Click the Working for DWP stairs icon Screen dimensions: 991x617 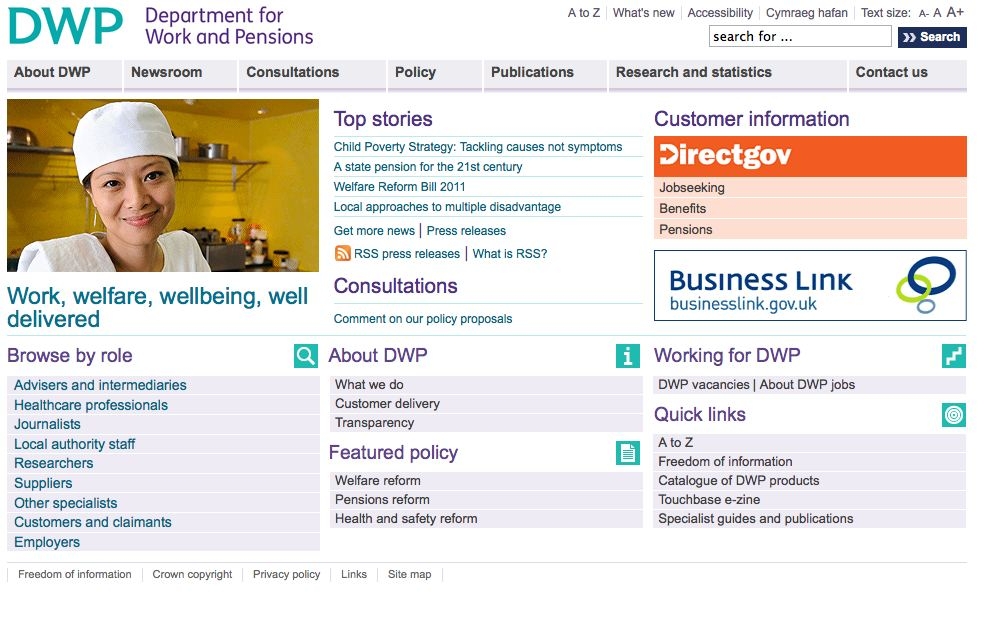(954, 356)
